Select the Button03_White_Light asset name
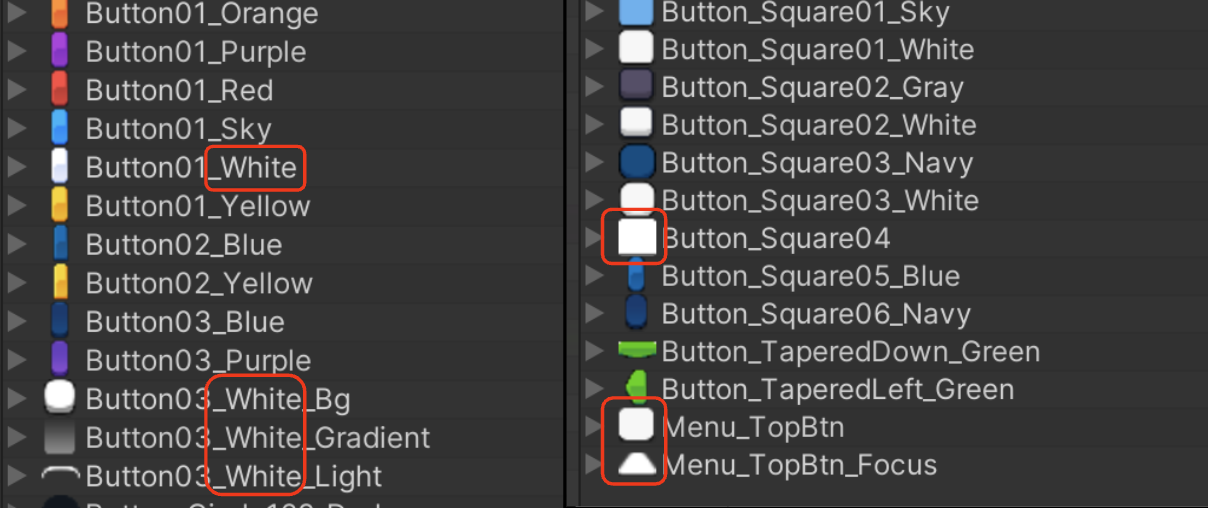 click(x=234, y=477)
